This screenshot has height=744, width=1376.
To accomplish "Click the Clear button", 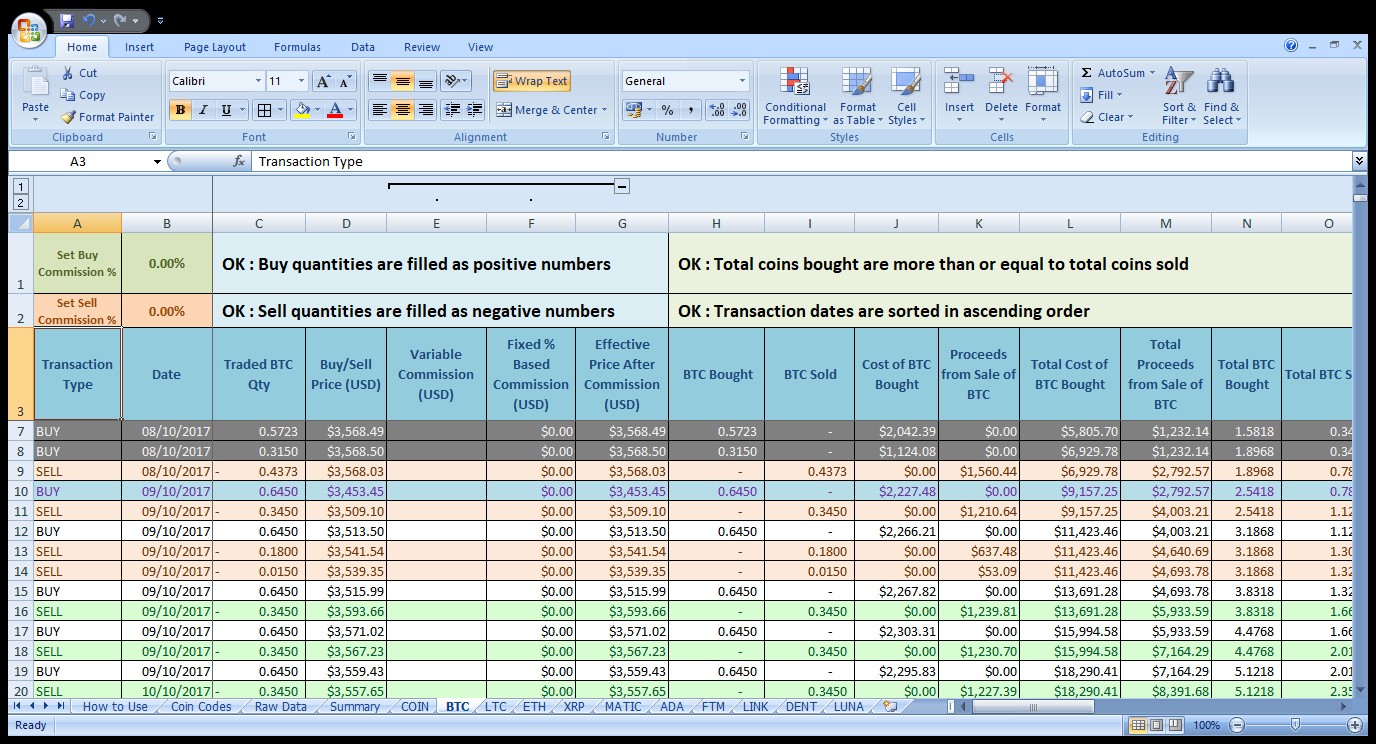I will tap(1107, 117).
